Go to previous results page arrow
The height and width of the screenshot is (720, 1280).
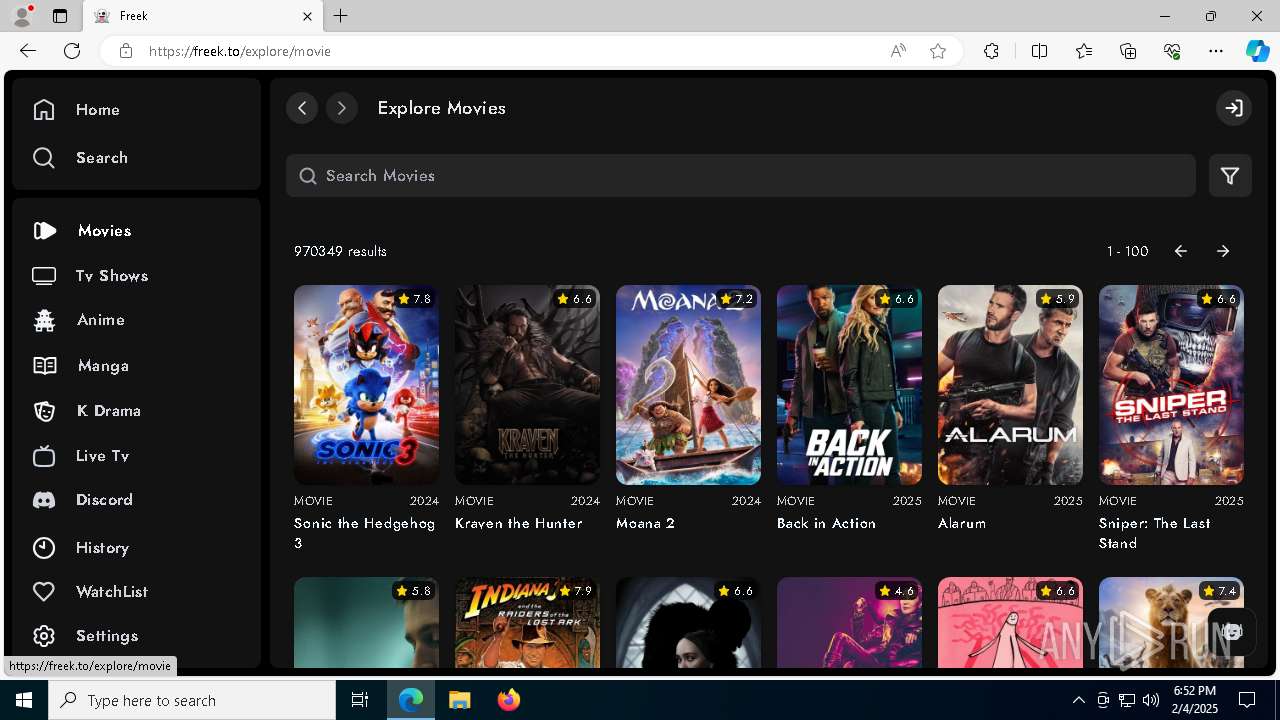1181,251
